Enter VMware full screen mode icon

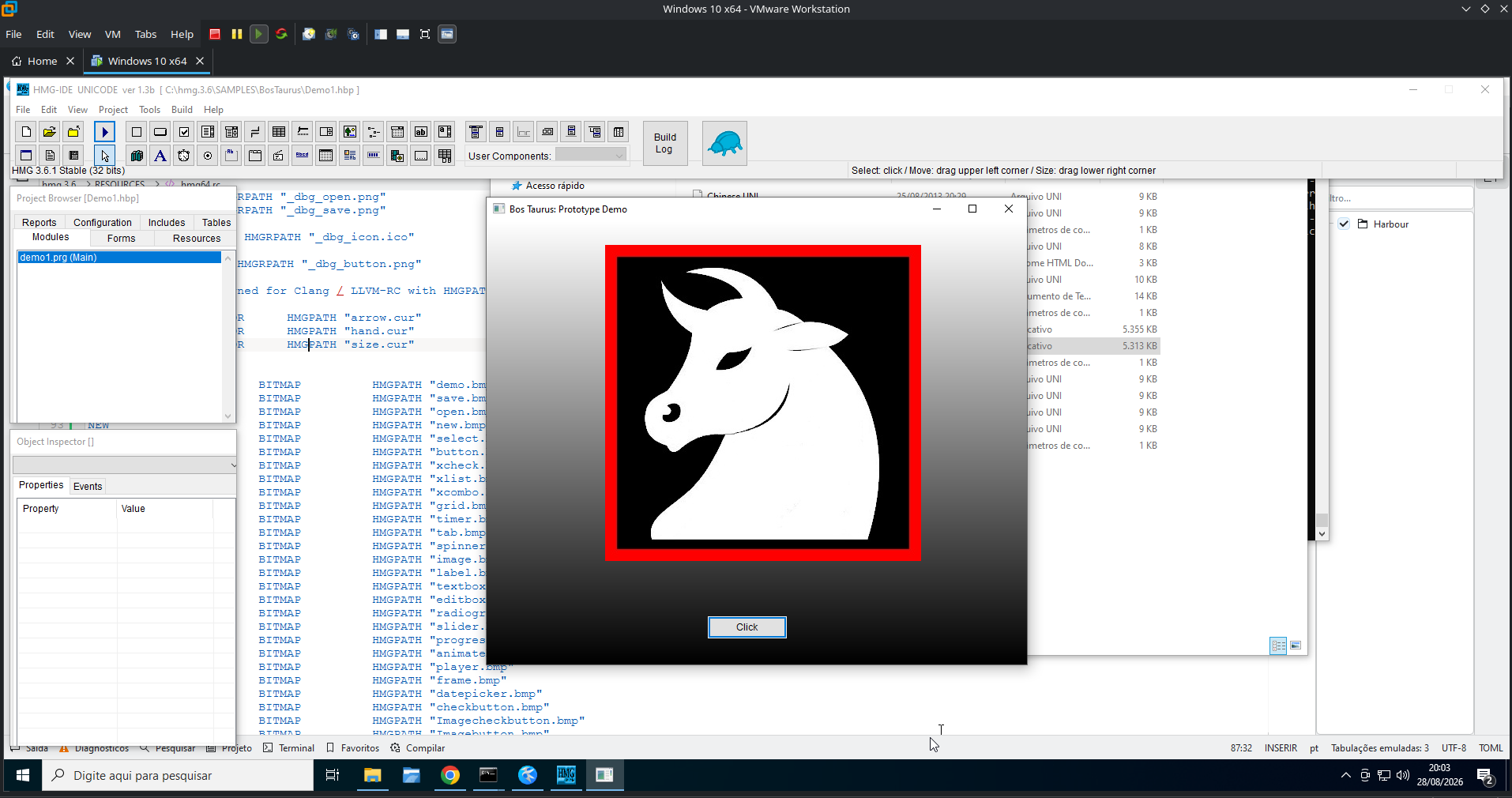(x=425, y=34)
